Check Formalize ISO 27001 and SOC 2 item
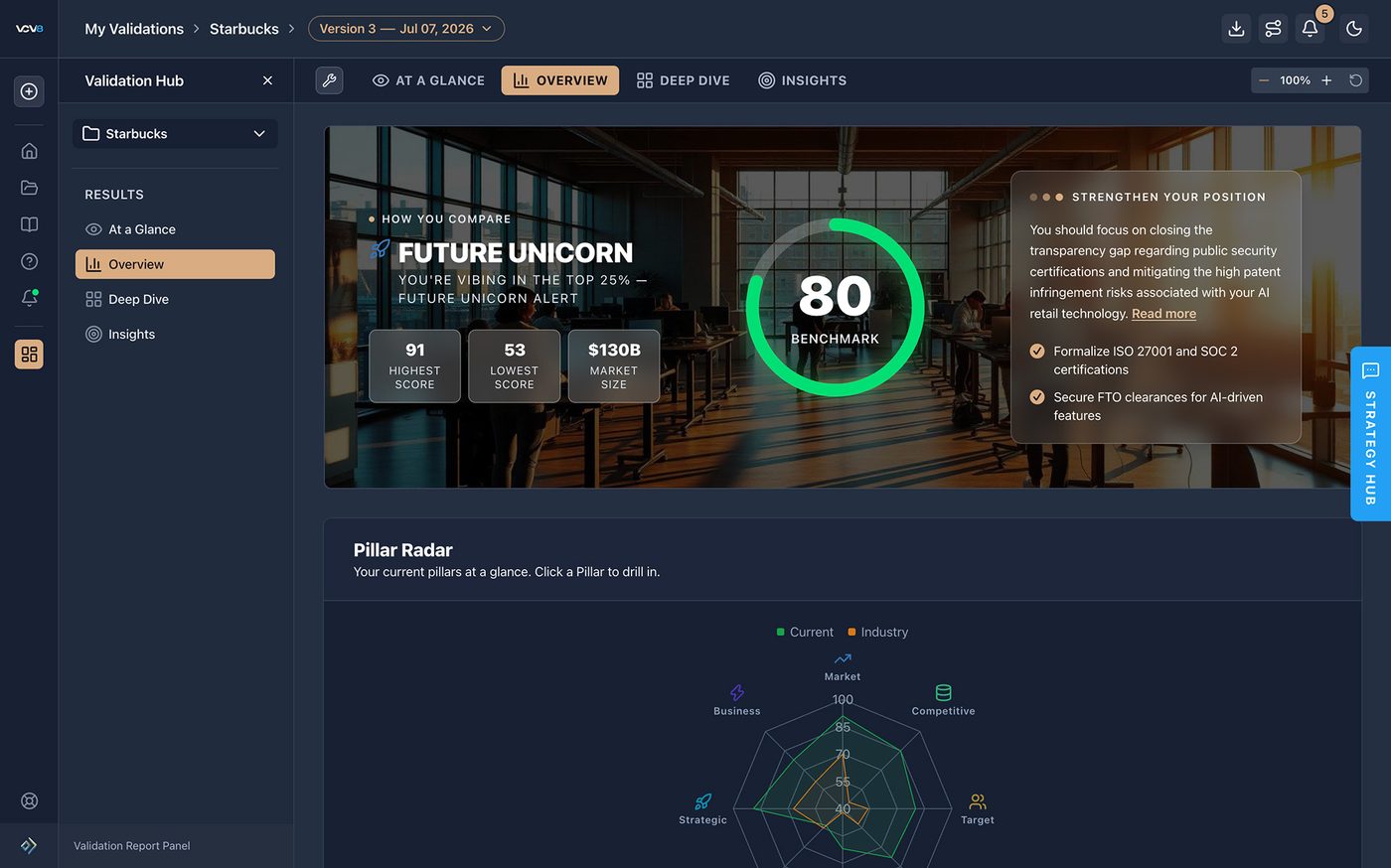 click(1036, 351)
